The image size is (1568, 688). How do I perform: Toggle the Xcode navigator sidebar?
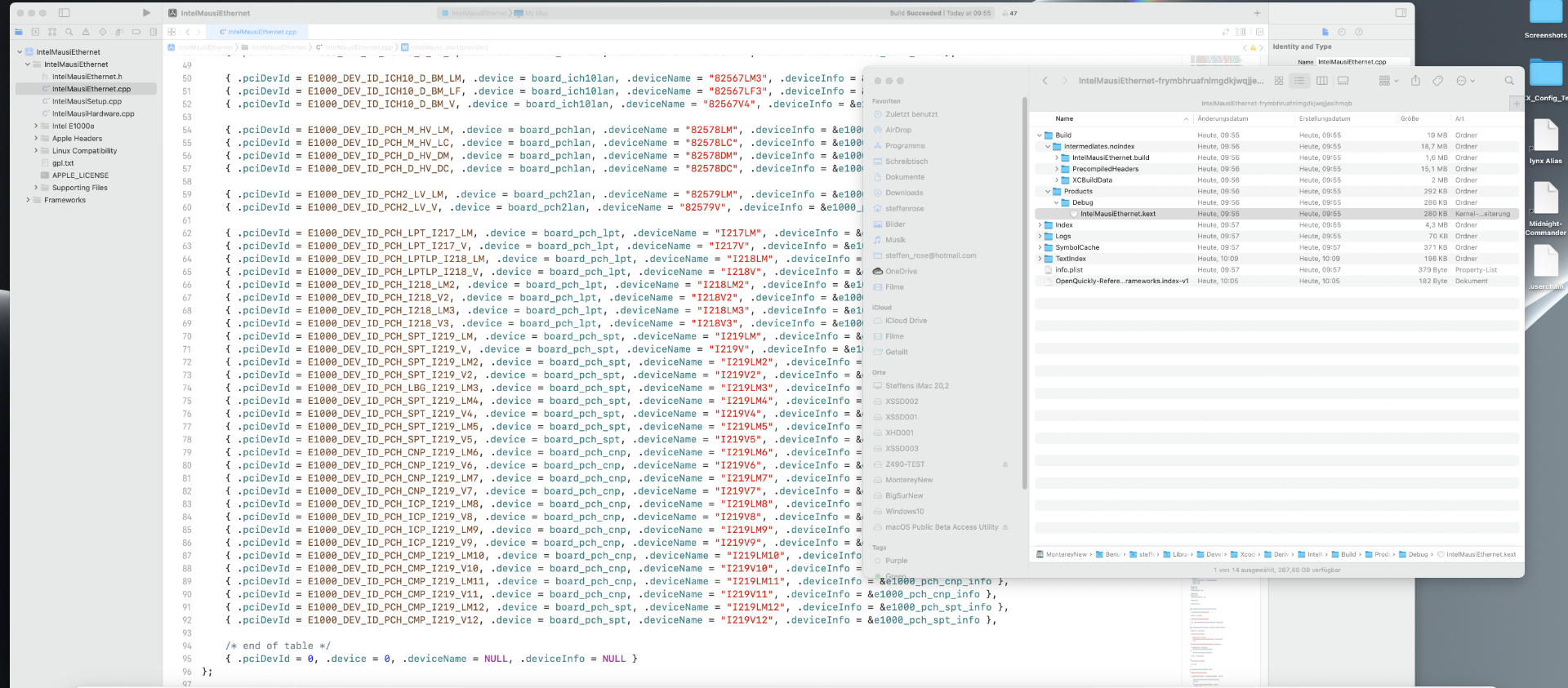65,13
